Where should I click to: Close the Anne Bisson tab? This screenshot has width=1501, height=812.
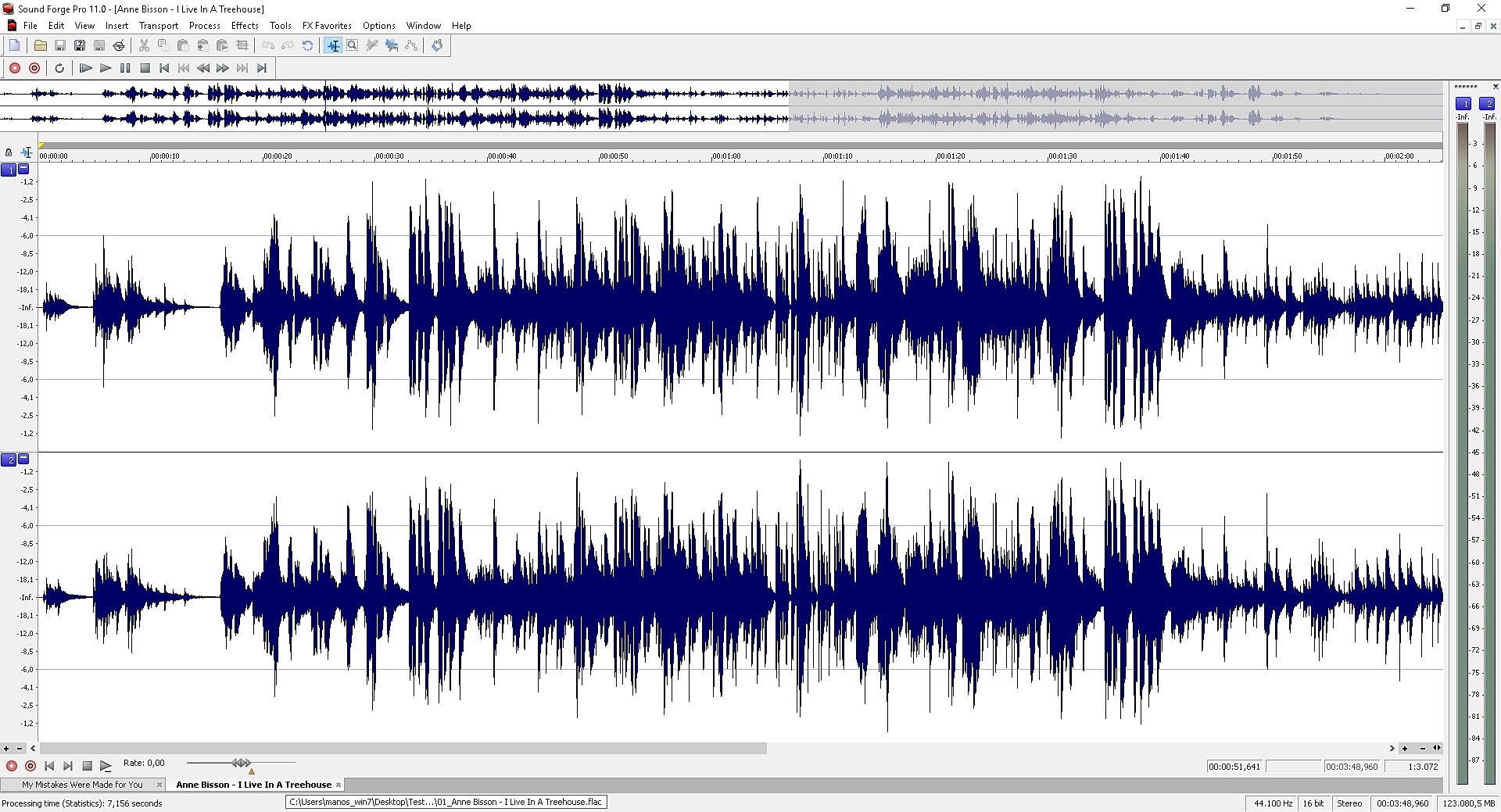click(339, 785)
